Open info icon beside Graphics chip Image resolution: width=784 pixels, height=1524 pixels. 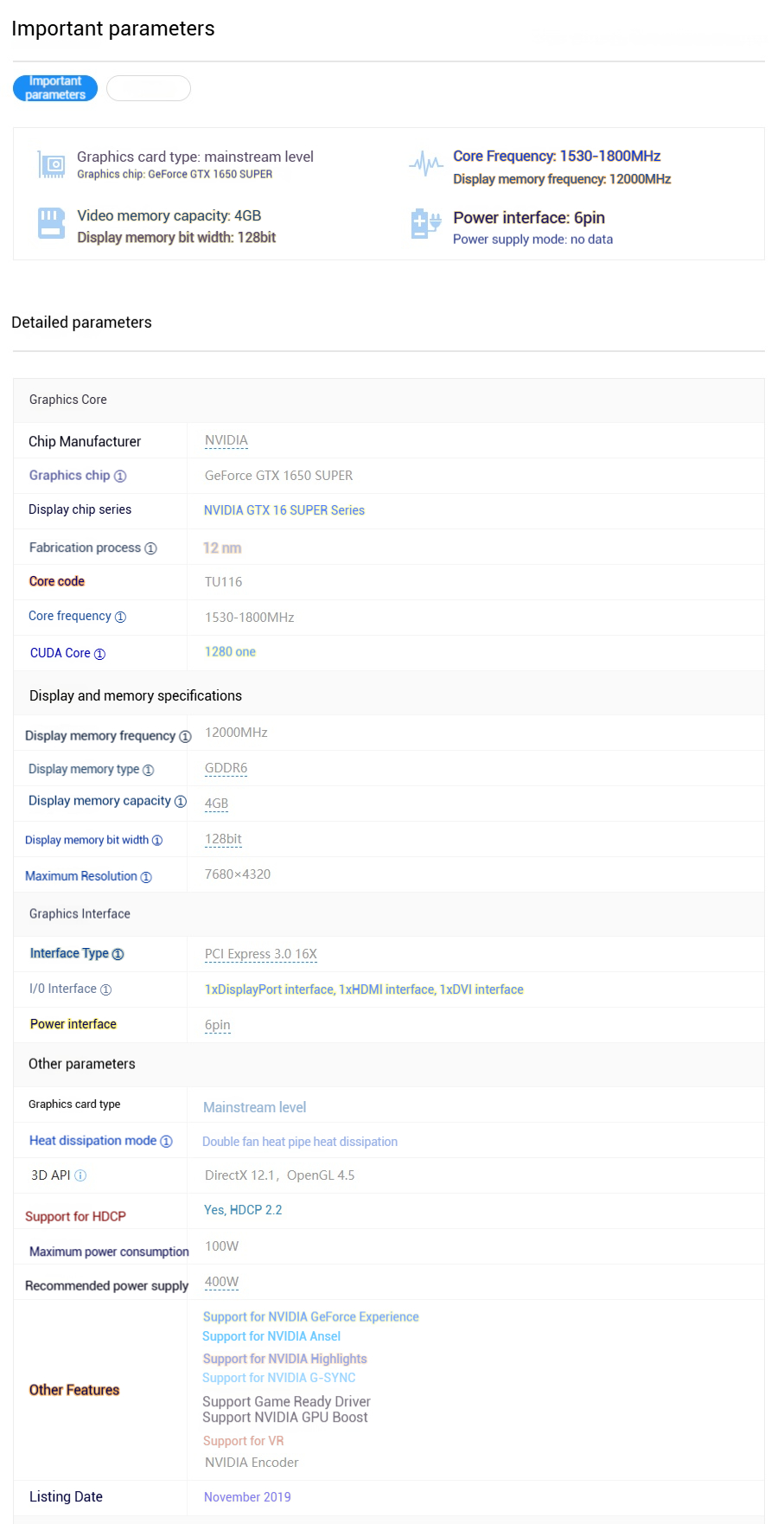(x=120, y=477)
